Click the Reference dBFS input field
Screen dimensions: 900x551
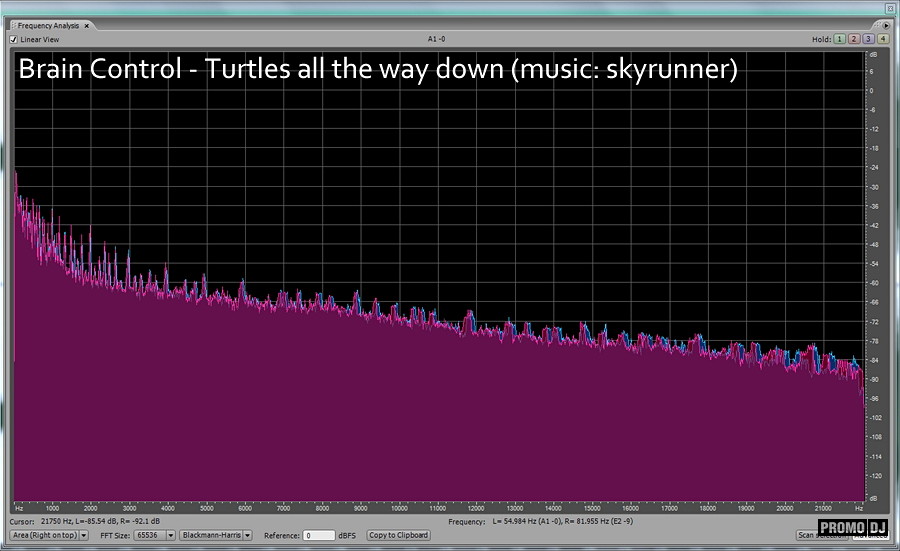(x=319, y=535)
